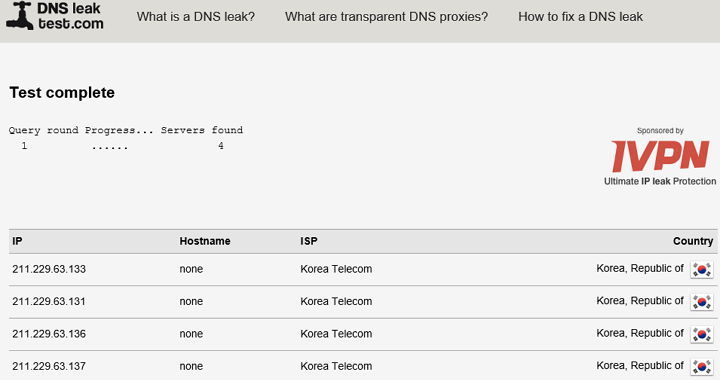Click the IP column header

click(x=17, y=241)
